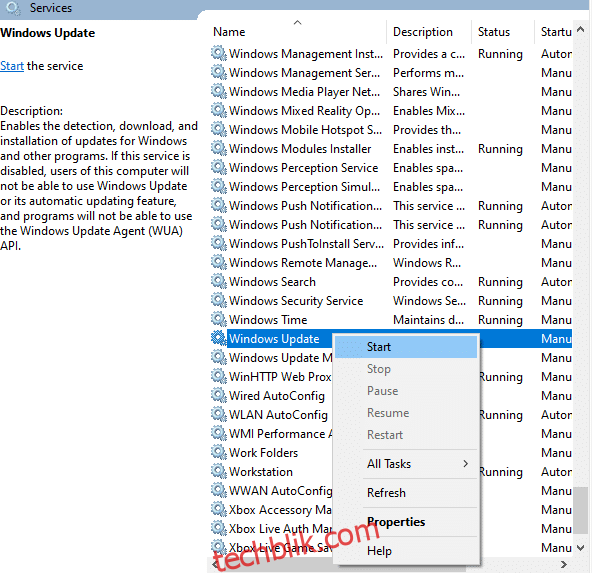Click the gear icon beside Windows Time
This screenshot has height=573, width=592.
coord(219,319)
